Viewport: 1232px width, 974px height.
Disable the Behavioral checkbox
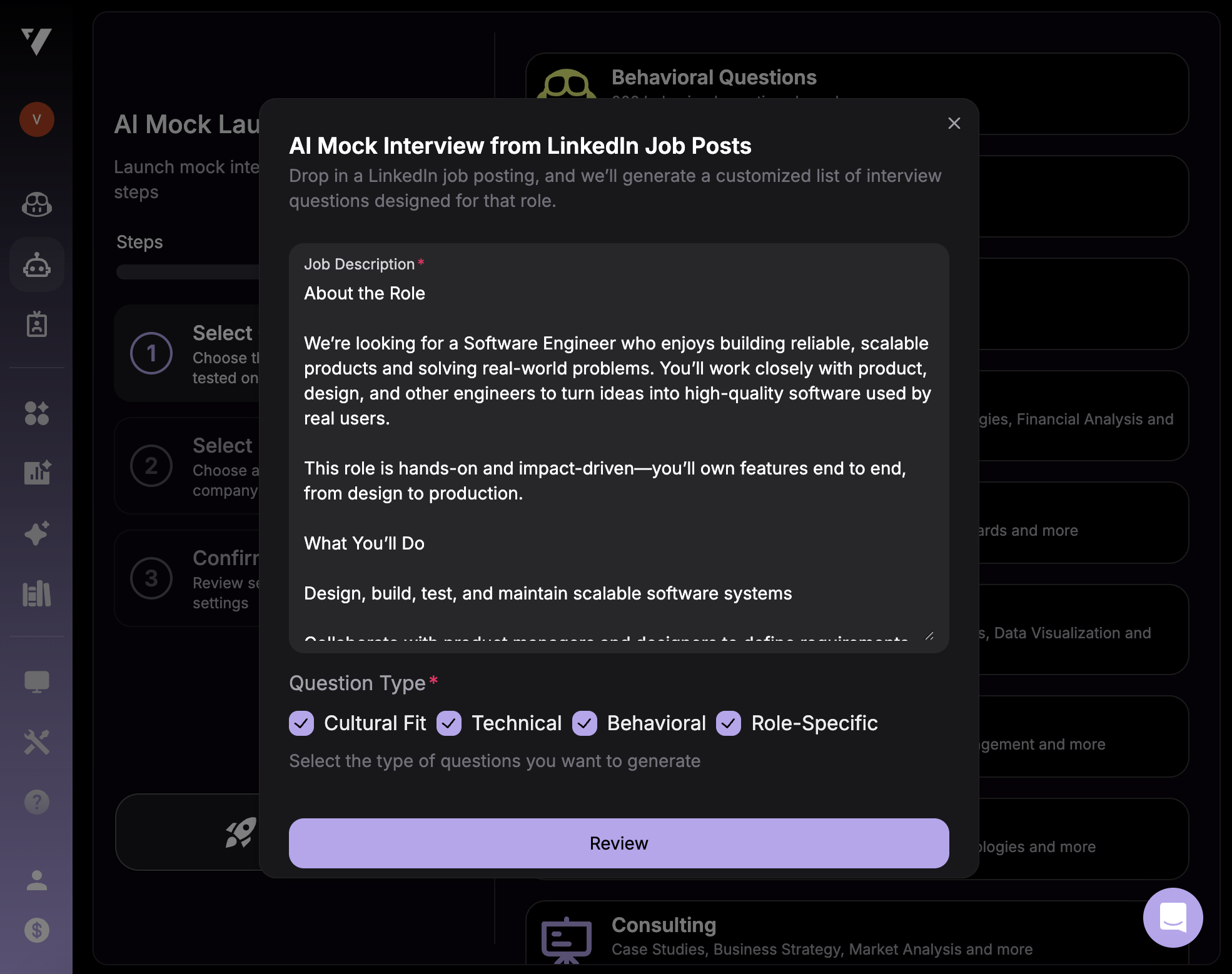pos(585,723)
